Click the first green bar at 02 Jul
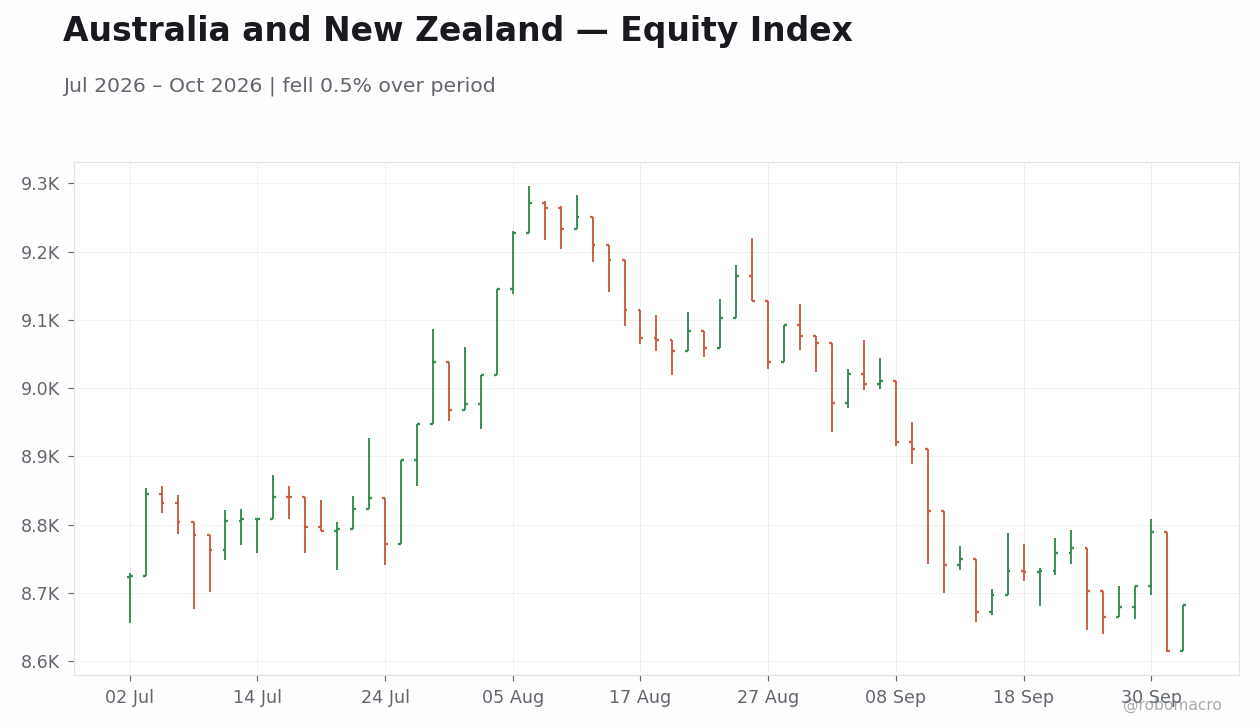This screenshot has width=1260, height=728. [130, 598]
